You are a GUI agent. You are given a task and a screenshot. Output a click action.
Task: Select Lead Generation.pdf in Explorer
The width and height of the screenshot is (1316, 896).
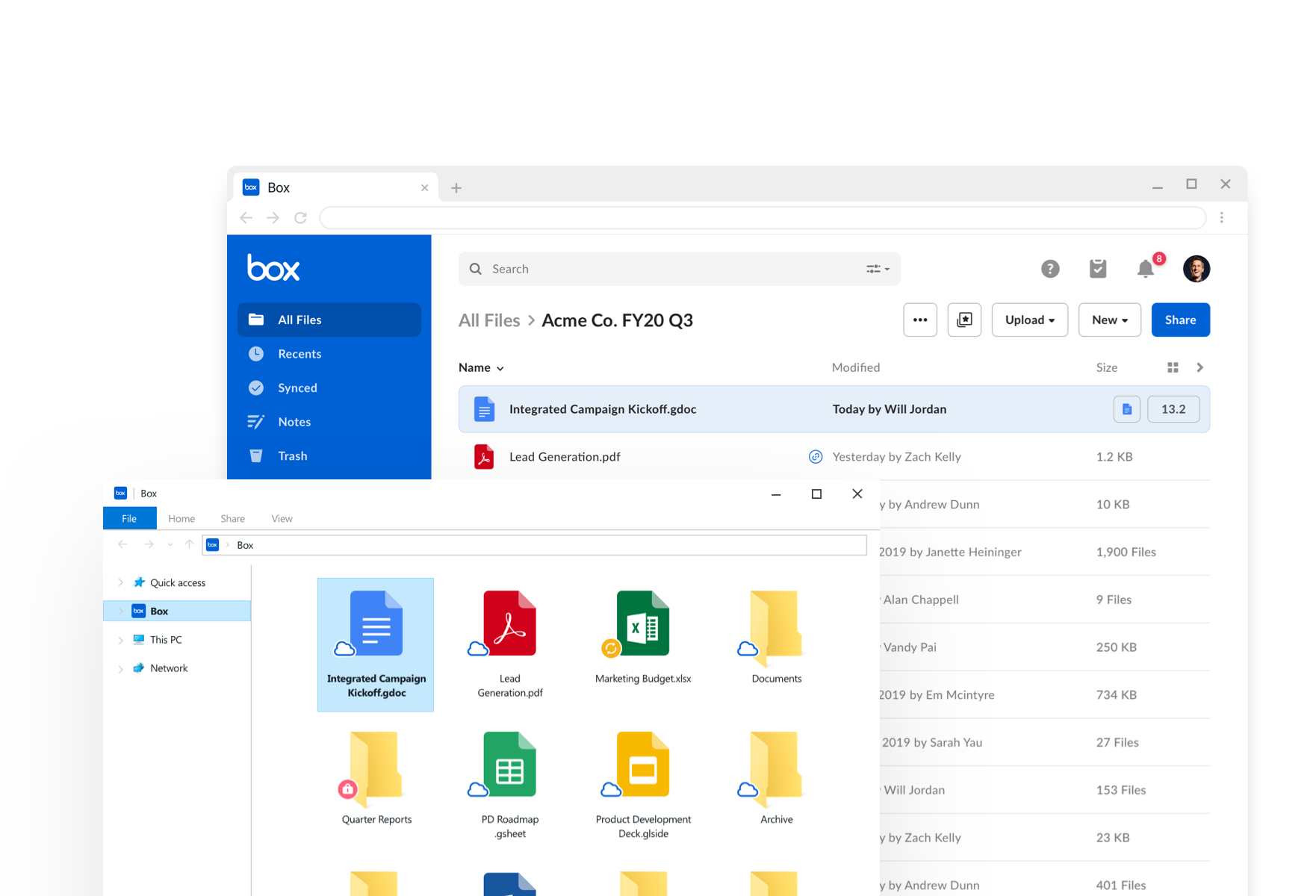tap(510, 644)
